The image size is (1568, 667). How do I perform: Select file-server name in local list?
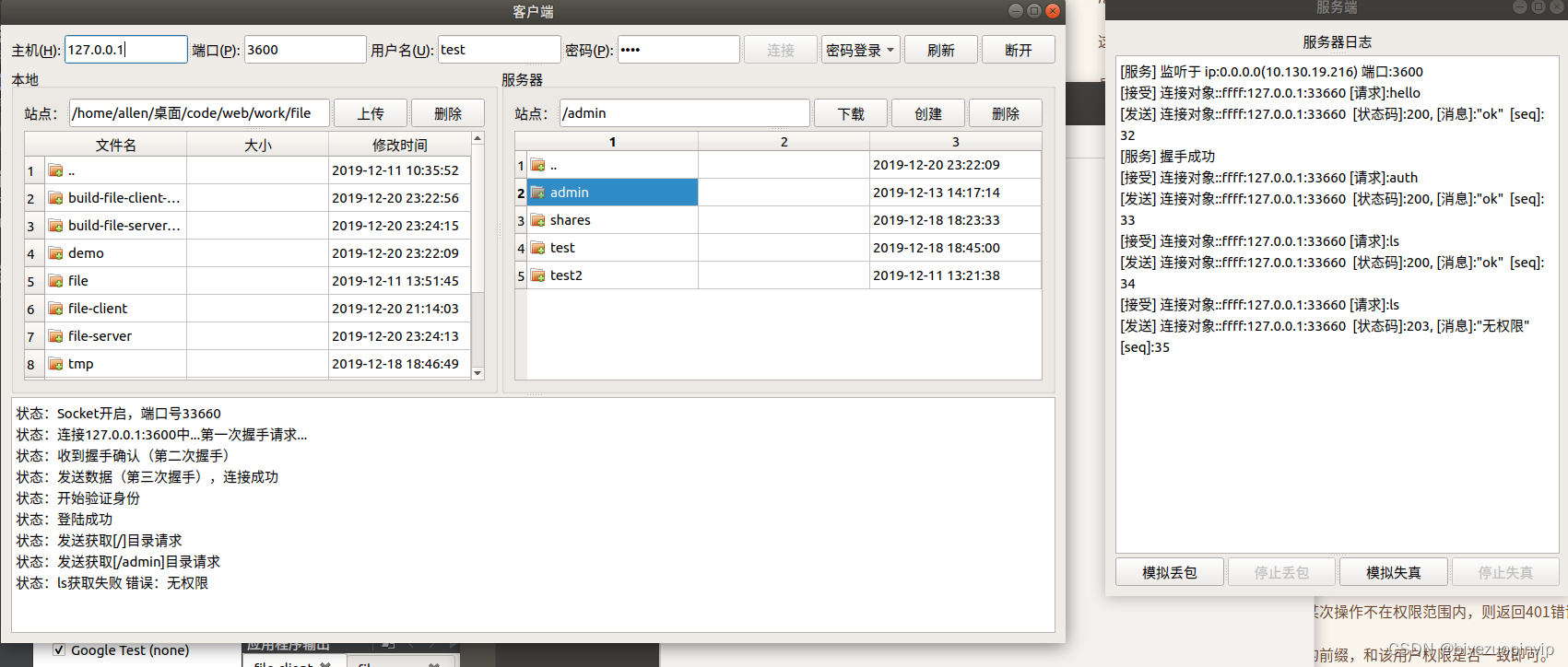point(100,336)
